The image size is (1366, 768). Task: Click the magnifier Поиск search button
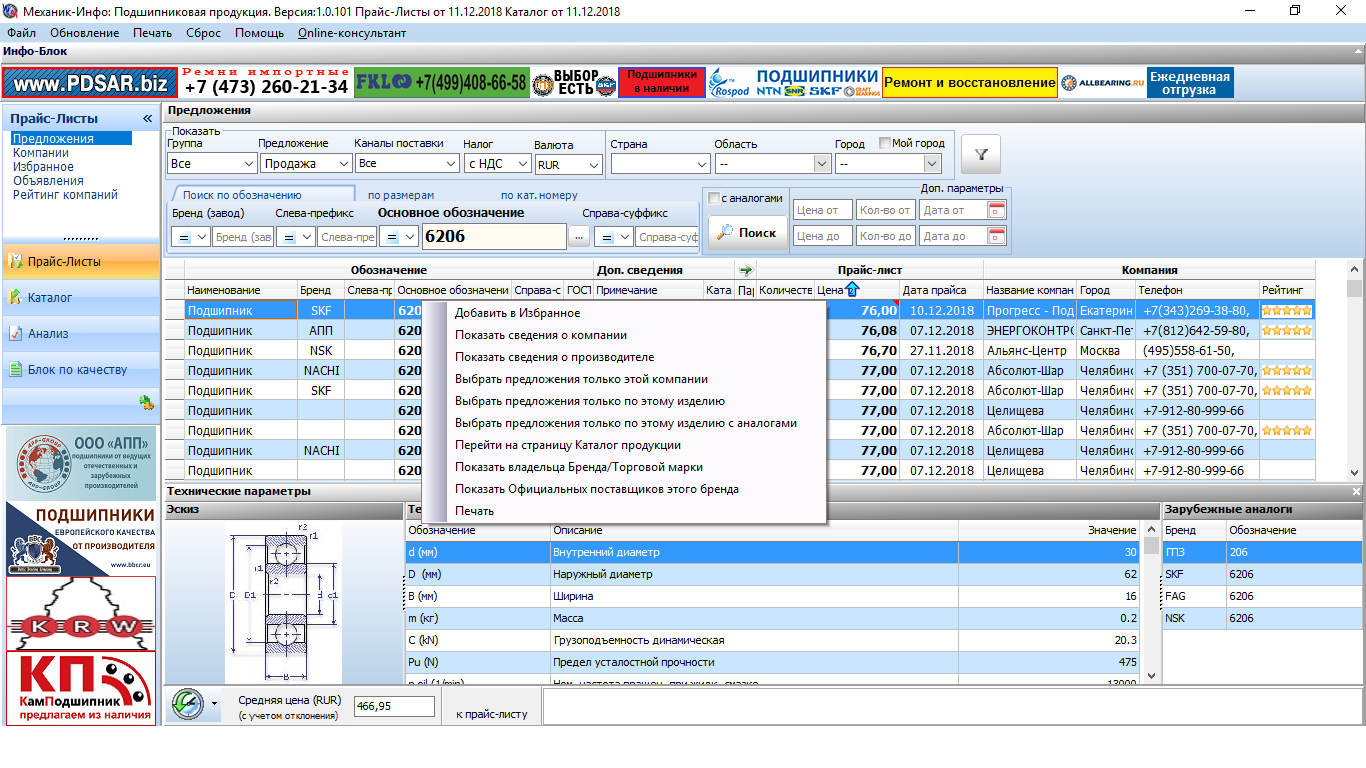[748, 232]
